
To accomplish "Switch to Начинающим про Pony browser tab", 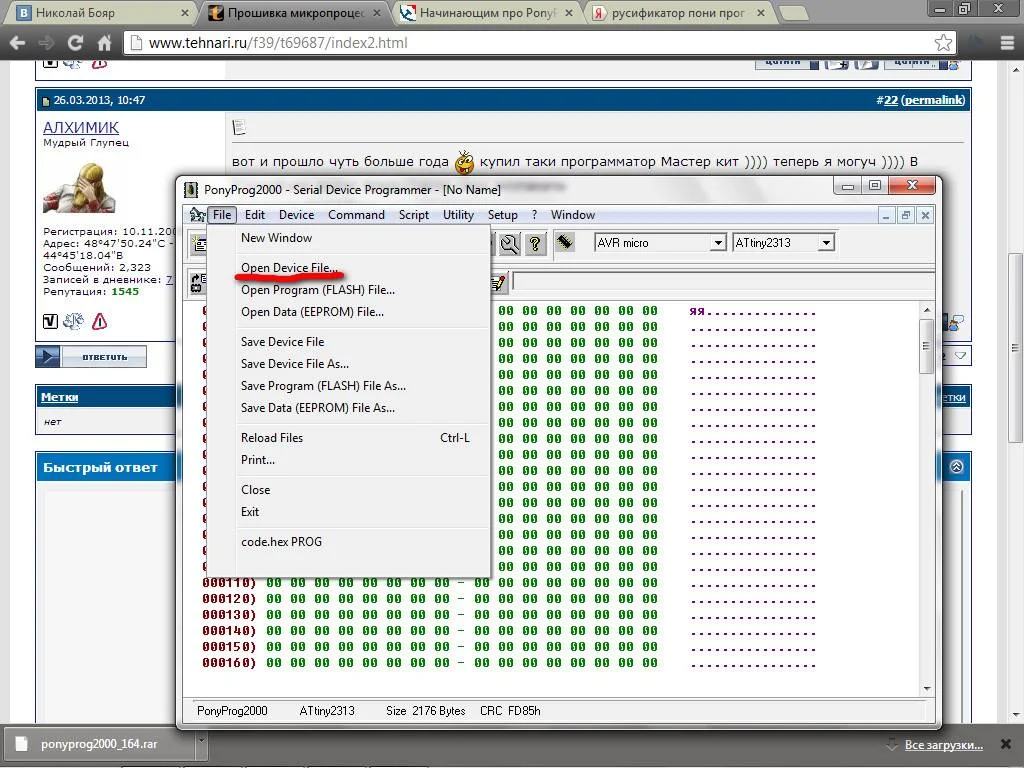I will (x=487, y=12).
